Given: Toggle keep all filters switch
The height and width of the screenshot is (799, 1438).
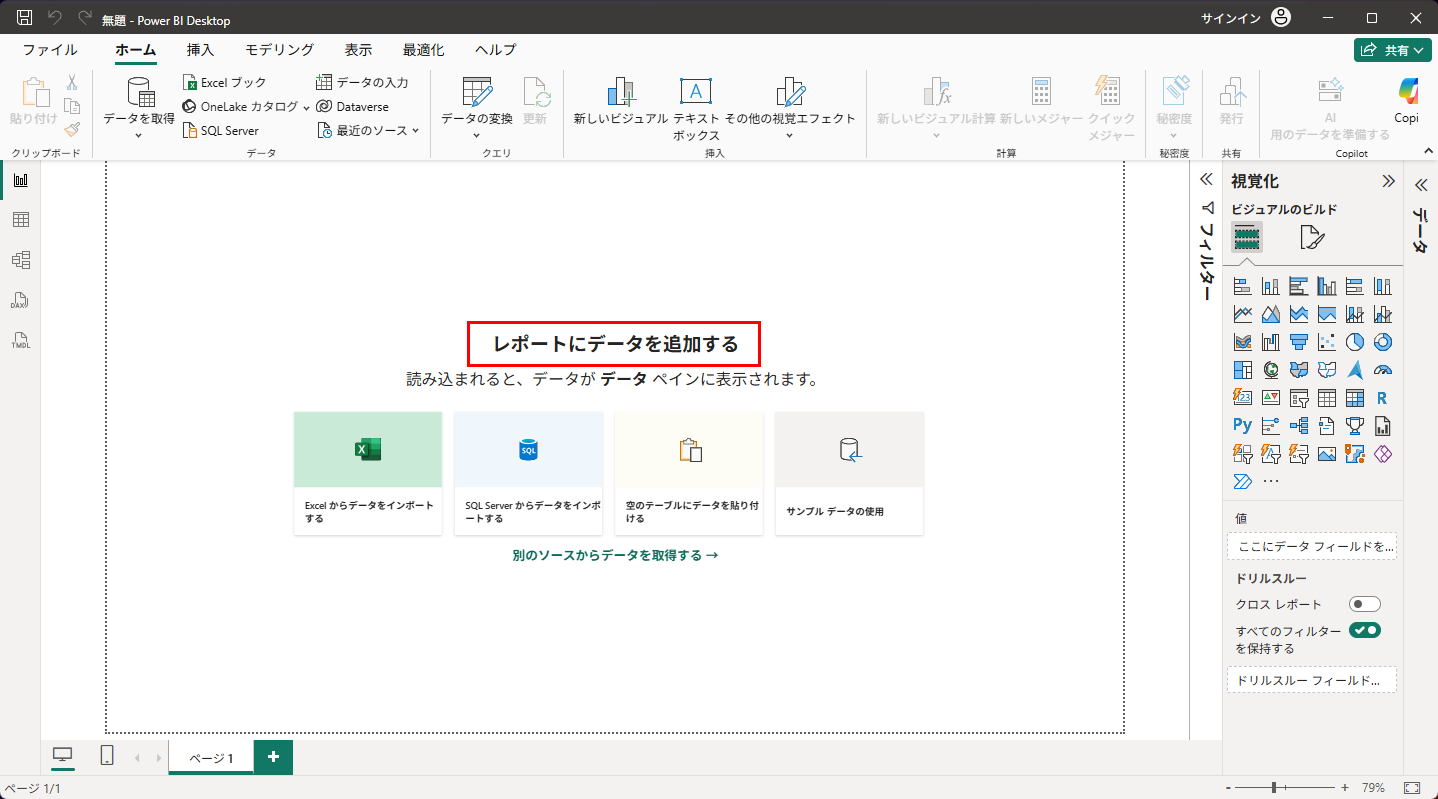Looking at the screenshot, I should 1364,630.
